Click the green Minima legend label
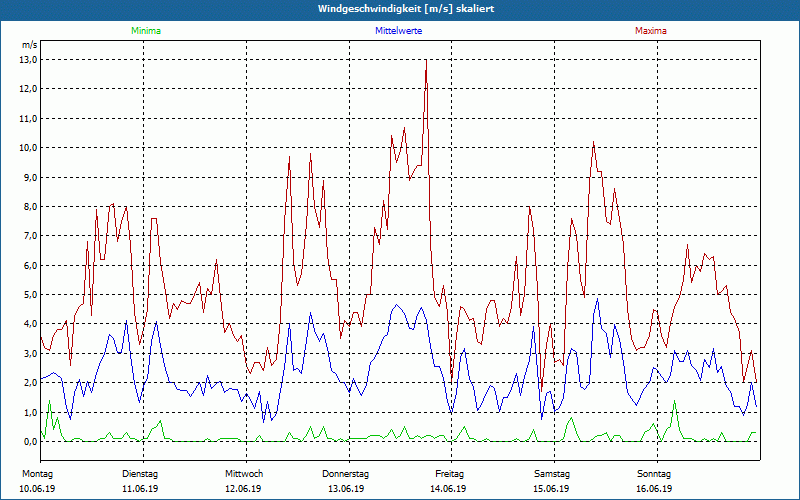800x500 pixels. tap(146, 31)
